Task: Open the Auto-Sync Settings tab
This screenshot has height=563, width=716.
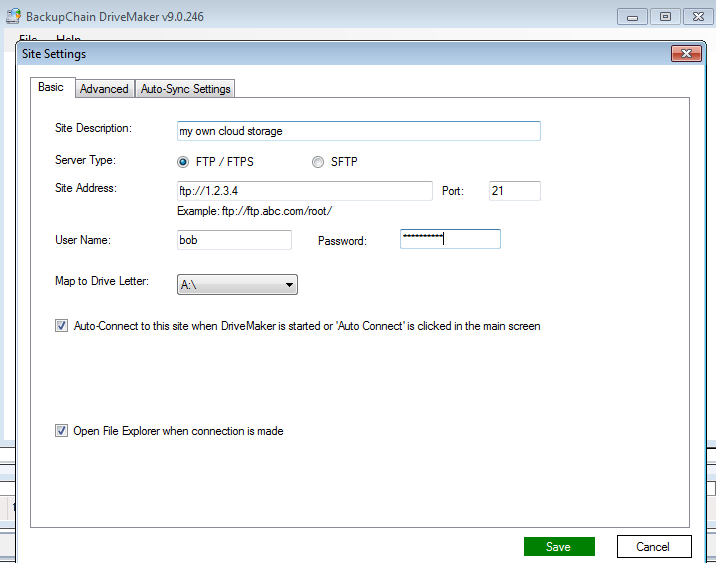Action: tap(185, 89)
